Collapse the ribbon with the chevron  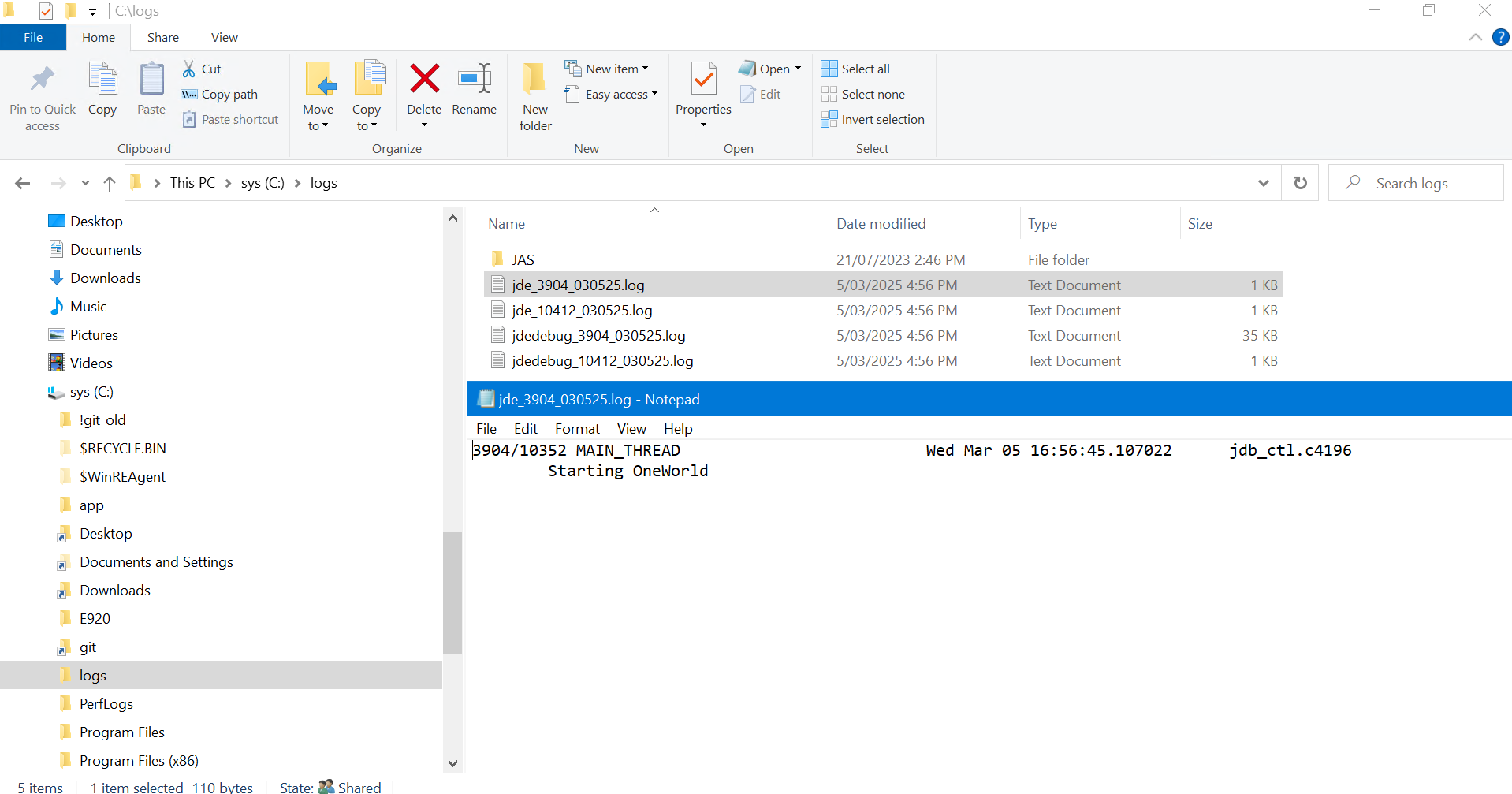click(x=1475, y=38)
